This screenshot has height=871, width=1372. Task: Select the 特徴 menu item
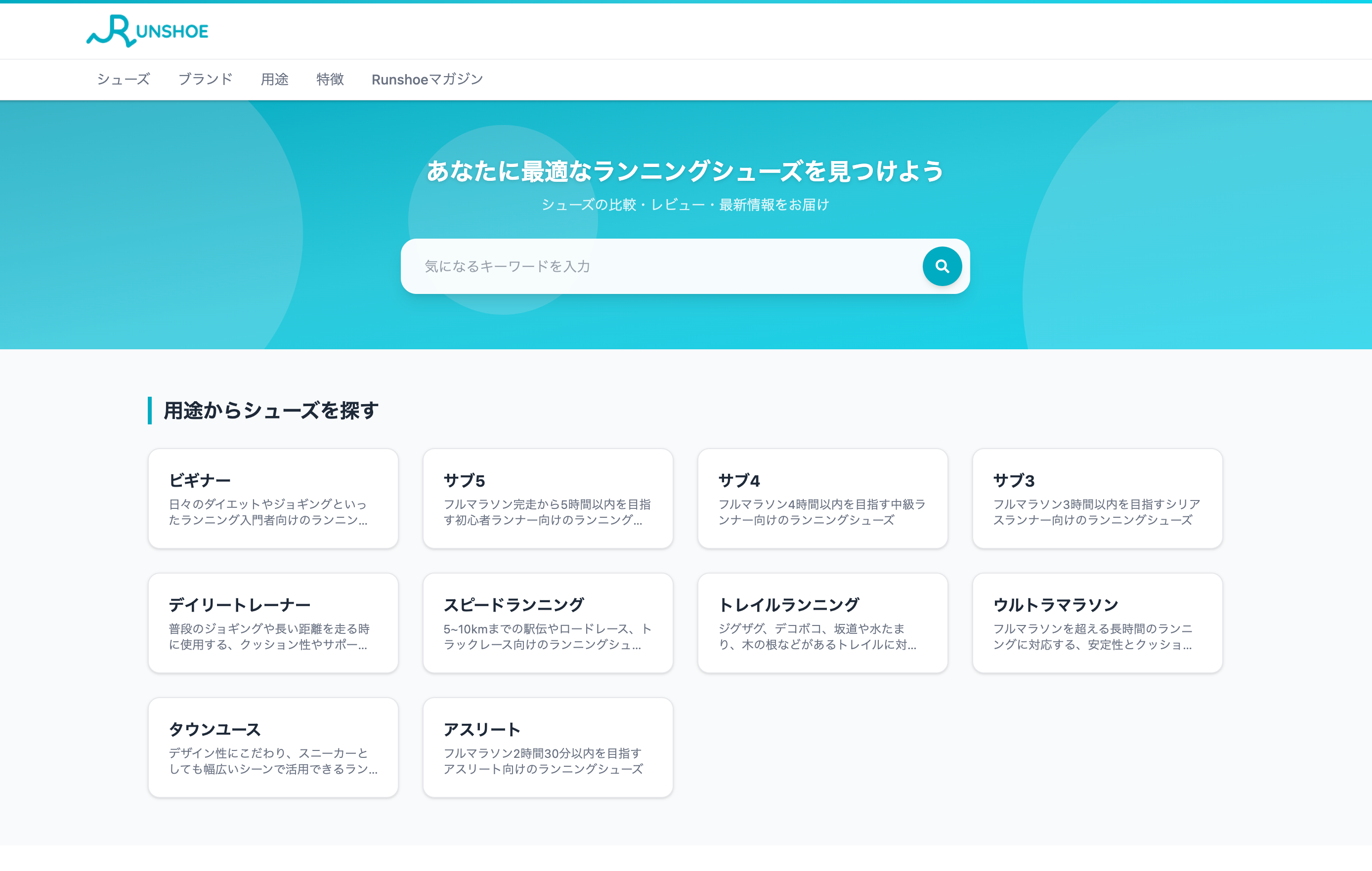pyautogui.click(x=329, y=80)
